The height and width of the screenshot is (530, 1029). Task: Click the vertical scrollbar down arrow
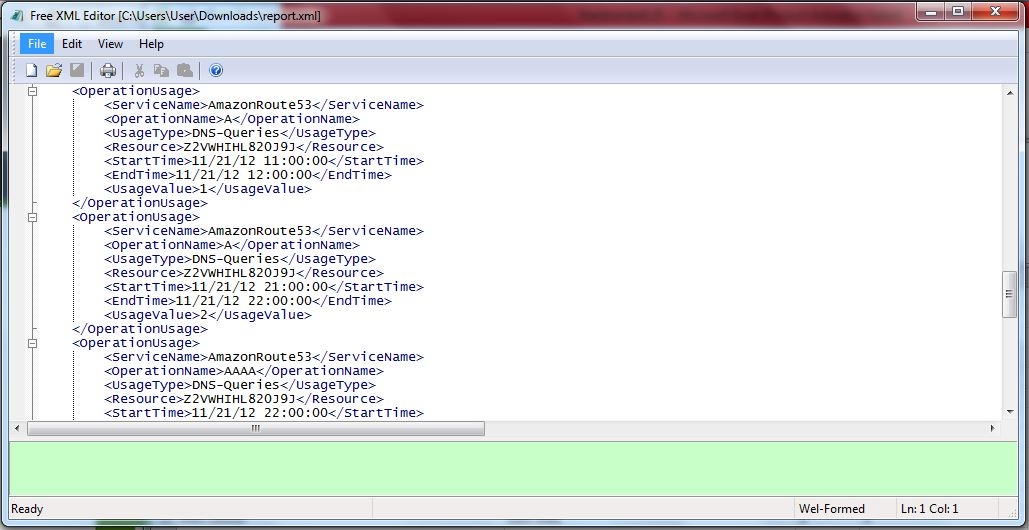point(1010,412)
